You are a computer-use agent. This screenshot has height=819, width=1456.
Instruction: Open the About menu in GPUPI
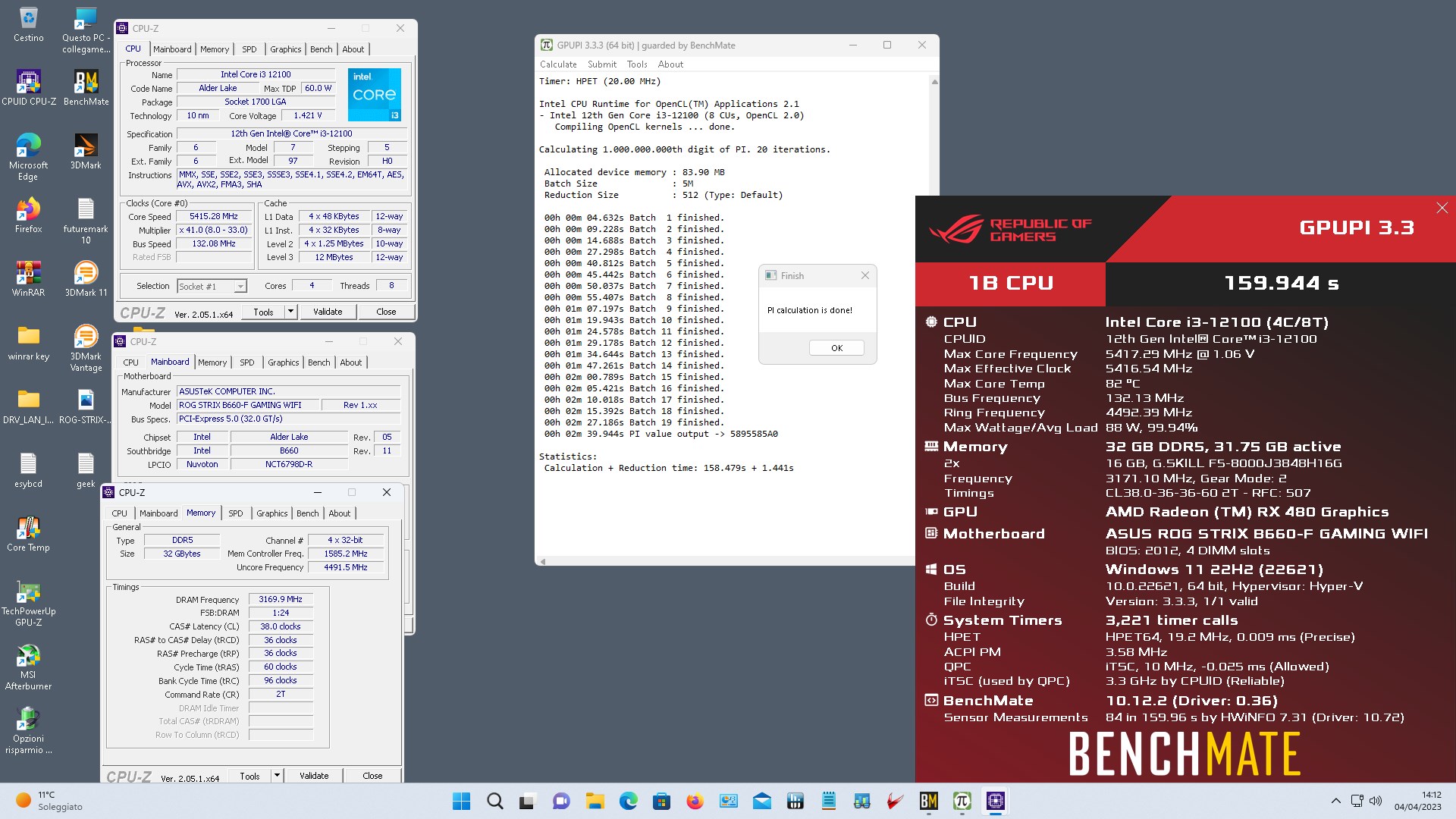(670, 64)
